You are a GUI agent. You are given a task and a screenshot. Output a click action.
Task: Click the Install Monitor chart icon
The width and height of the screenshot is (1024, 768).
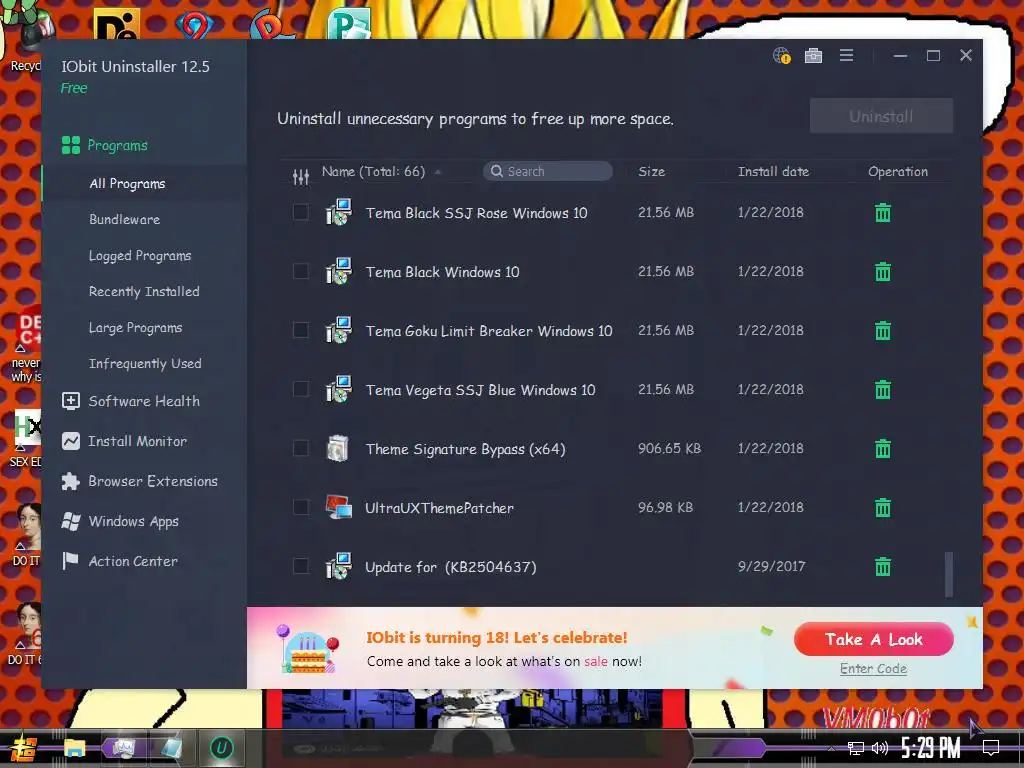coord(71,441)
